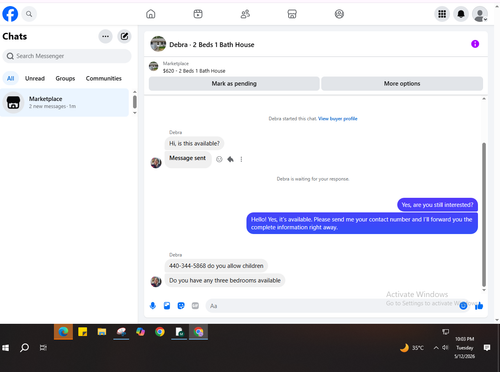This screenshot has height=372, width=500.
Task: Open Debra listing thumbnail in chat header
Action: [x=158, y=44]
